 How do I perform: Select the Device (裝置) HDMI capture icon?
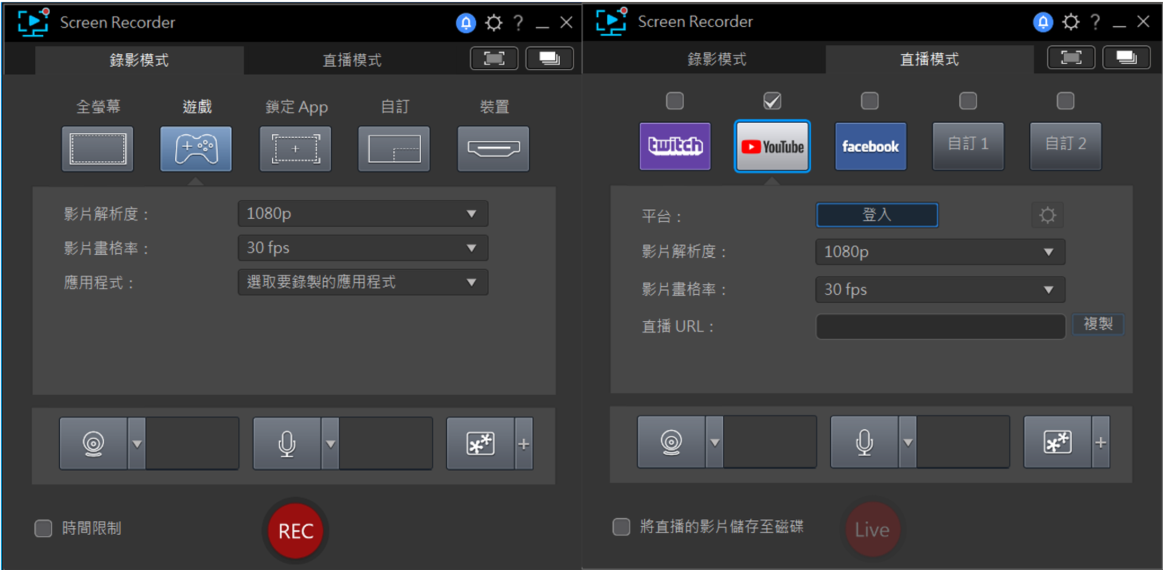pos(493,149)
